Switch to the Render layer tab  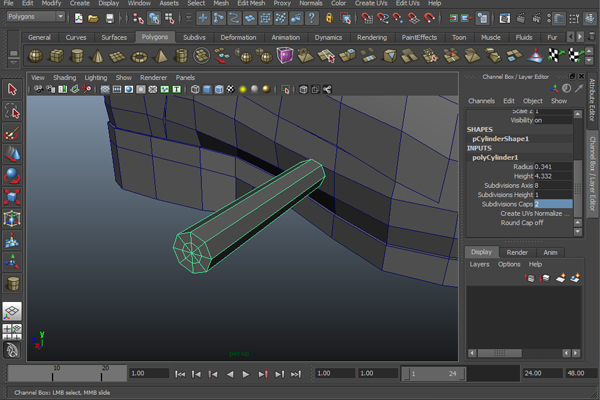[517, 252]
